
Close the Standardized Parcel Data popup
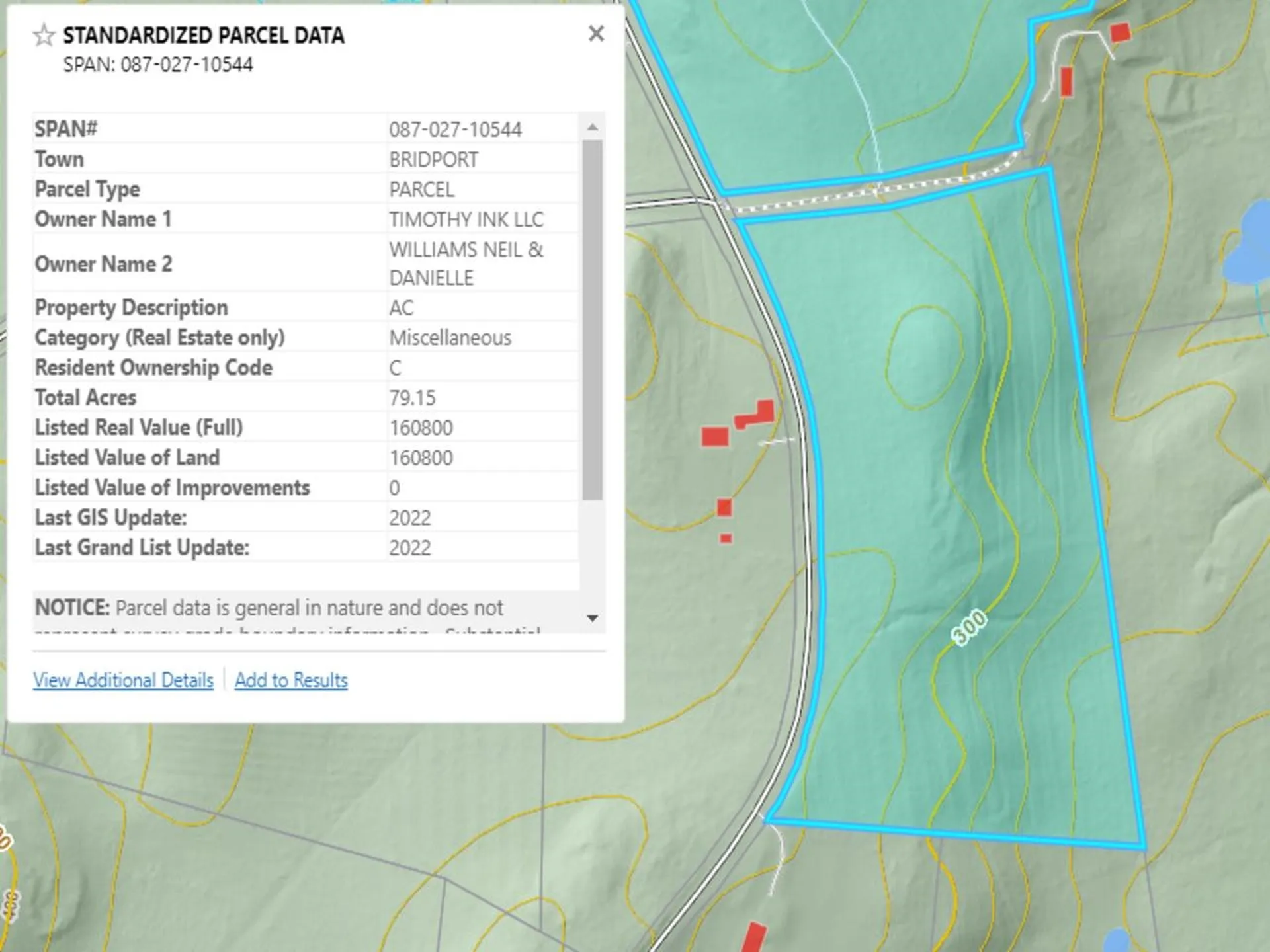596,34
